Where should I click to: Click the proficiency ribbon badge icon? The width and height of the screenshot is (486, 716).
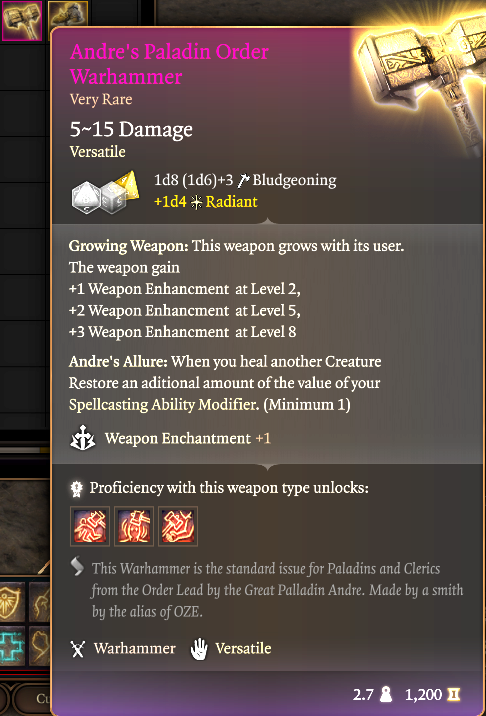[x=76, y=489]
